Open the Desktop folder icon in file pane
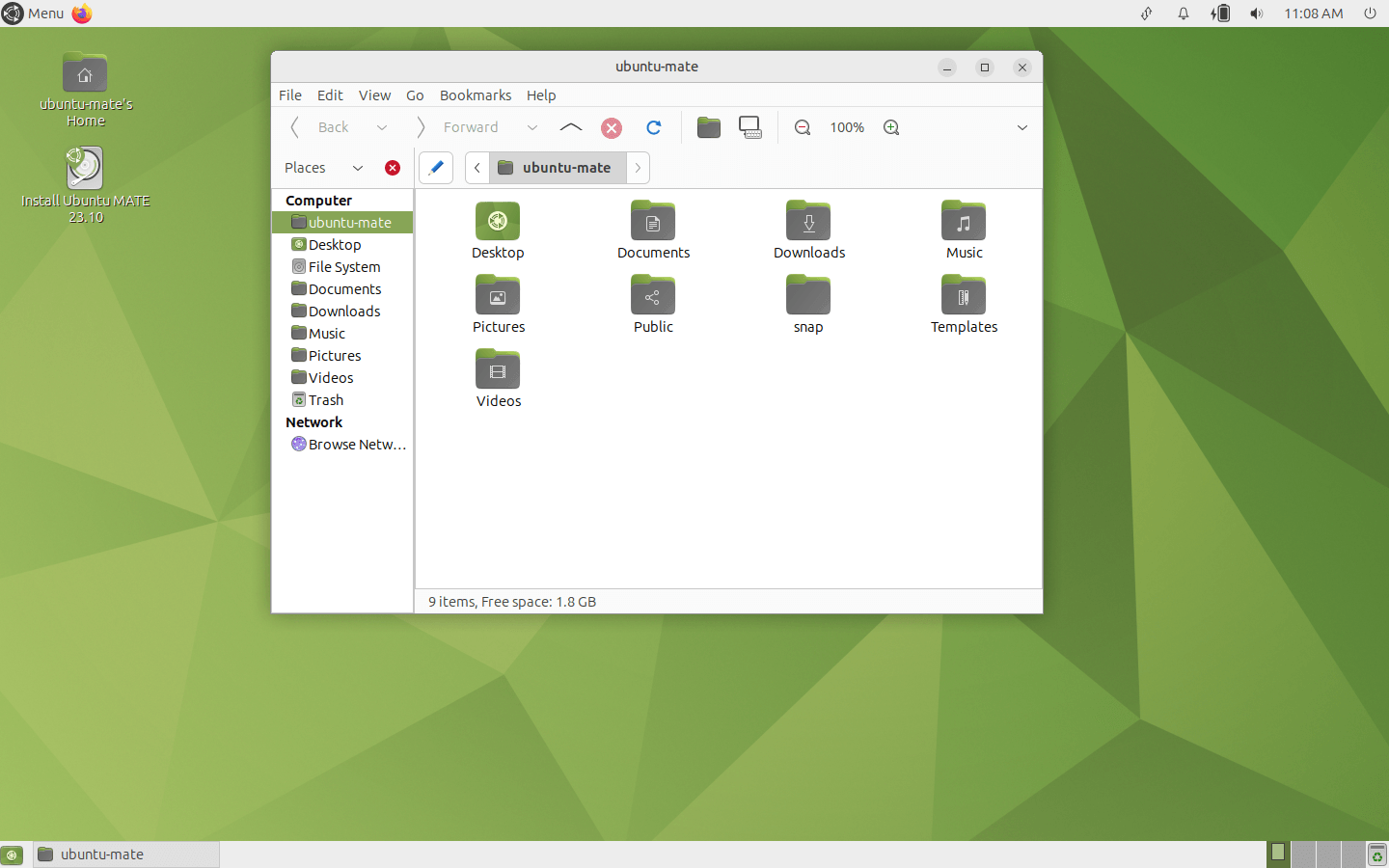1389x868 pixels. pos(498,221)
